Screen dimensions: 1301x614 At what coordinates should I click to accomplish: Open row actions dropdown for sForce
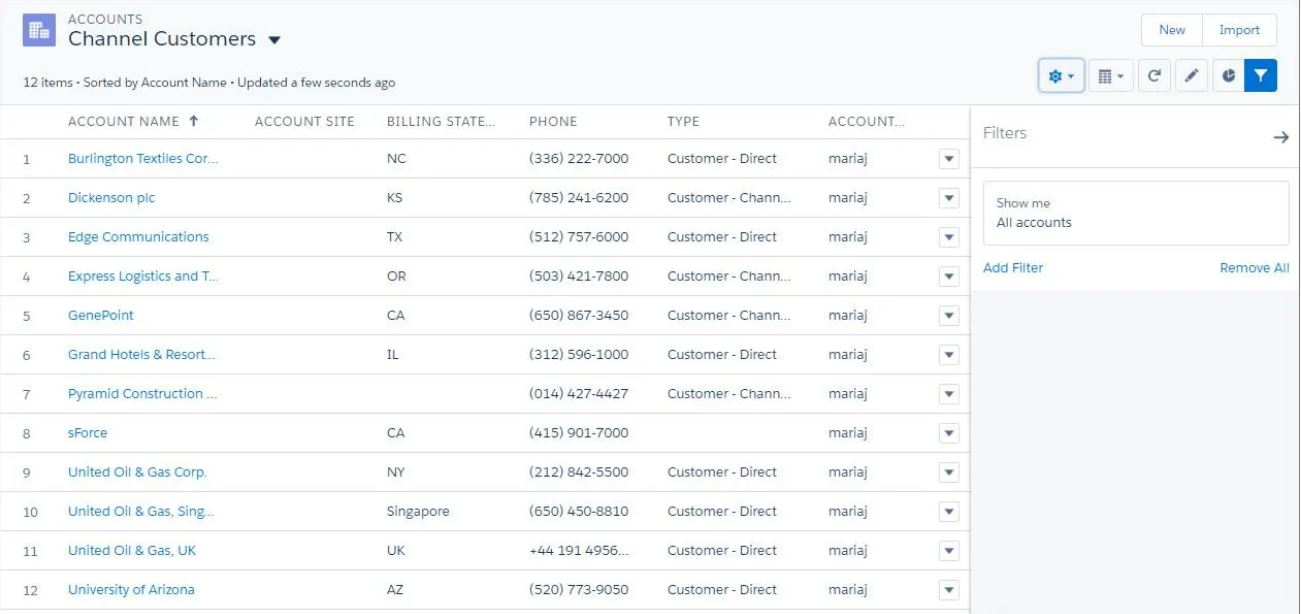949,433
